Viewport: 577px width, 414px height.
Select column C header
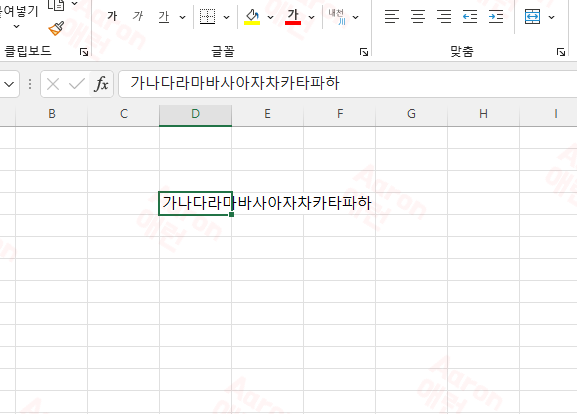coord(124,114)
